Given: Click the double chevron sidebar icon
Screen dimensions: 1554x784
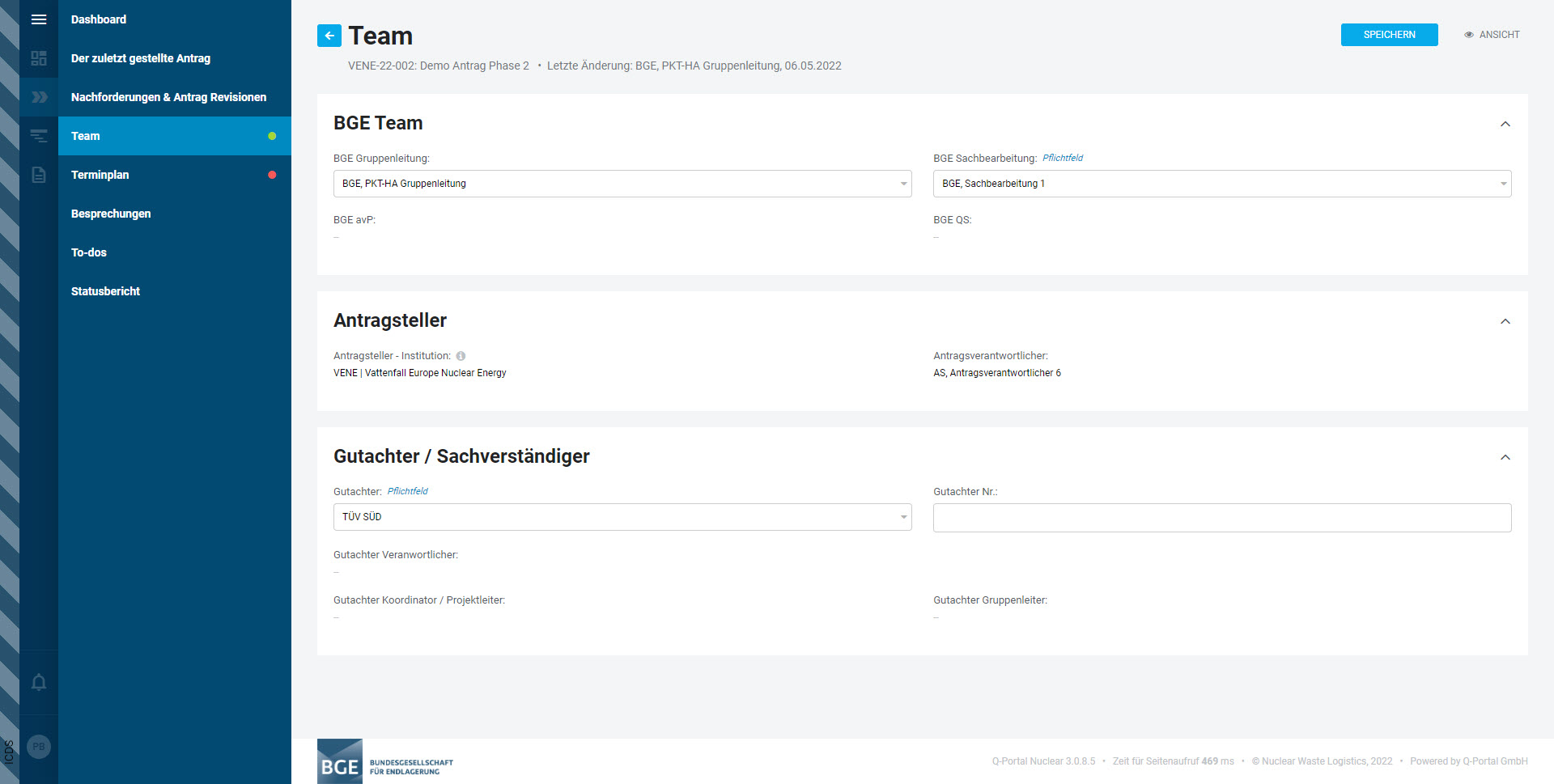Looking at the screenshot, I should coord(38,97).
